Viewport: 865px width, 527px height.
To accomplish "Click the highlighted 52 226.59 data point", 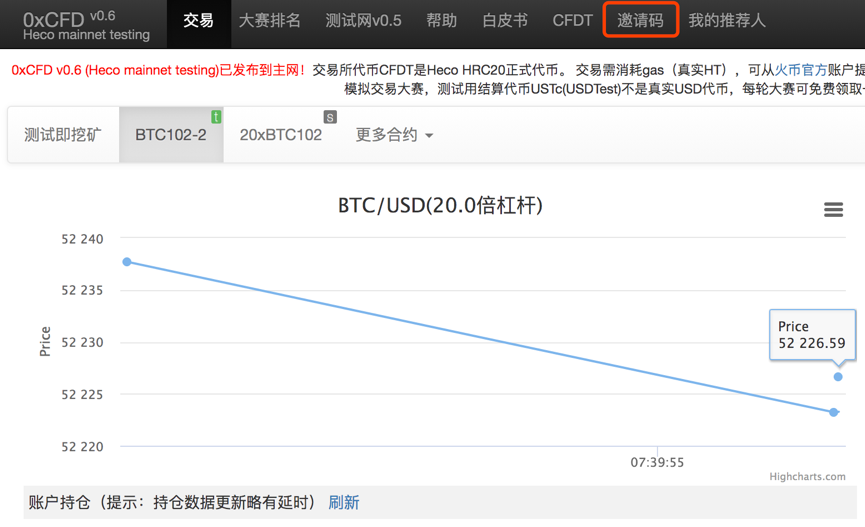I will 838,377.
